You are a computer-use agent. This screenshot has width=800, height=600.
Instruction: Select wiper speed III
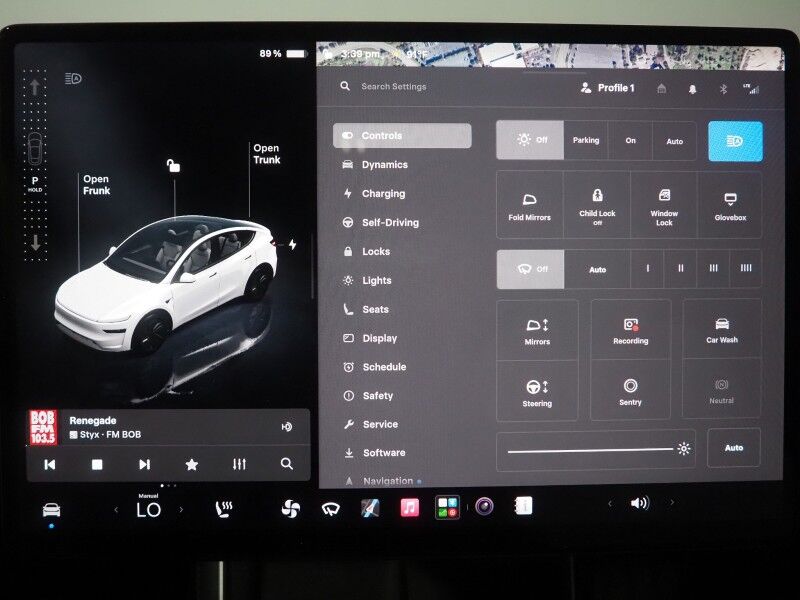(713, 268)
